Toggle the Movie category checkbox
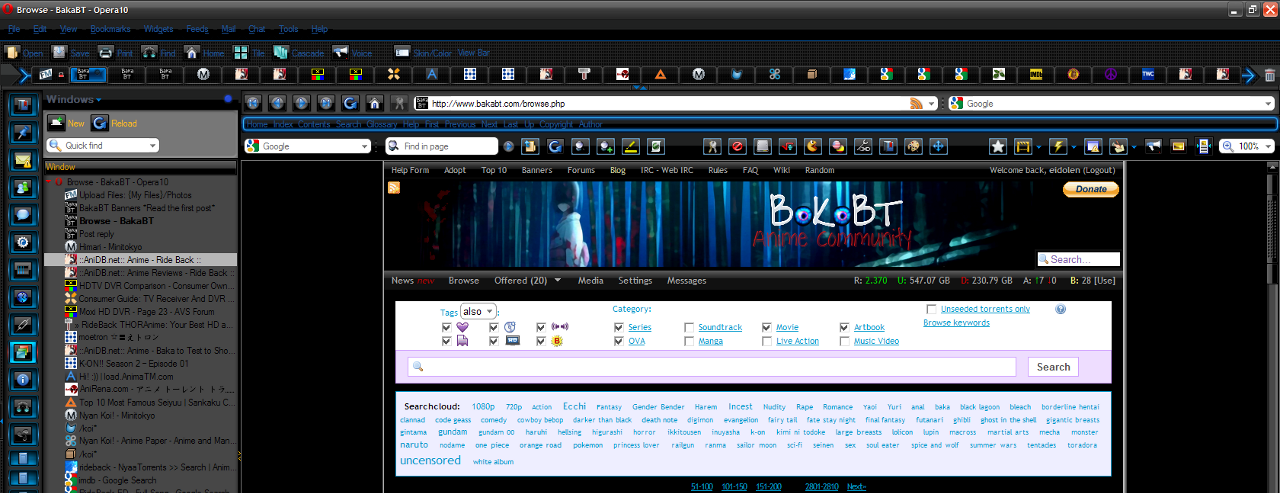Image resolution: width=1280 pixels, height=493 pixels. tap(767, 327)
